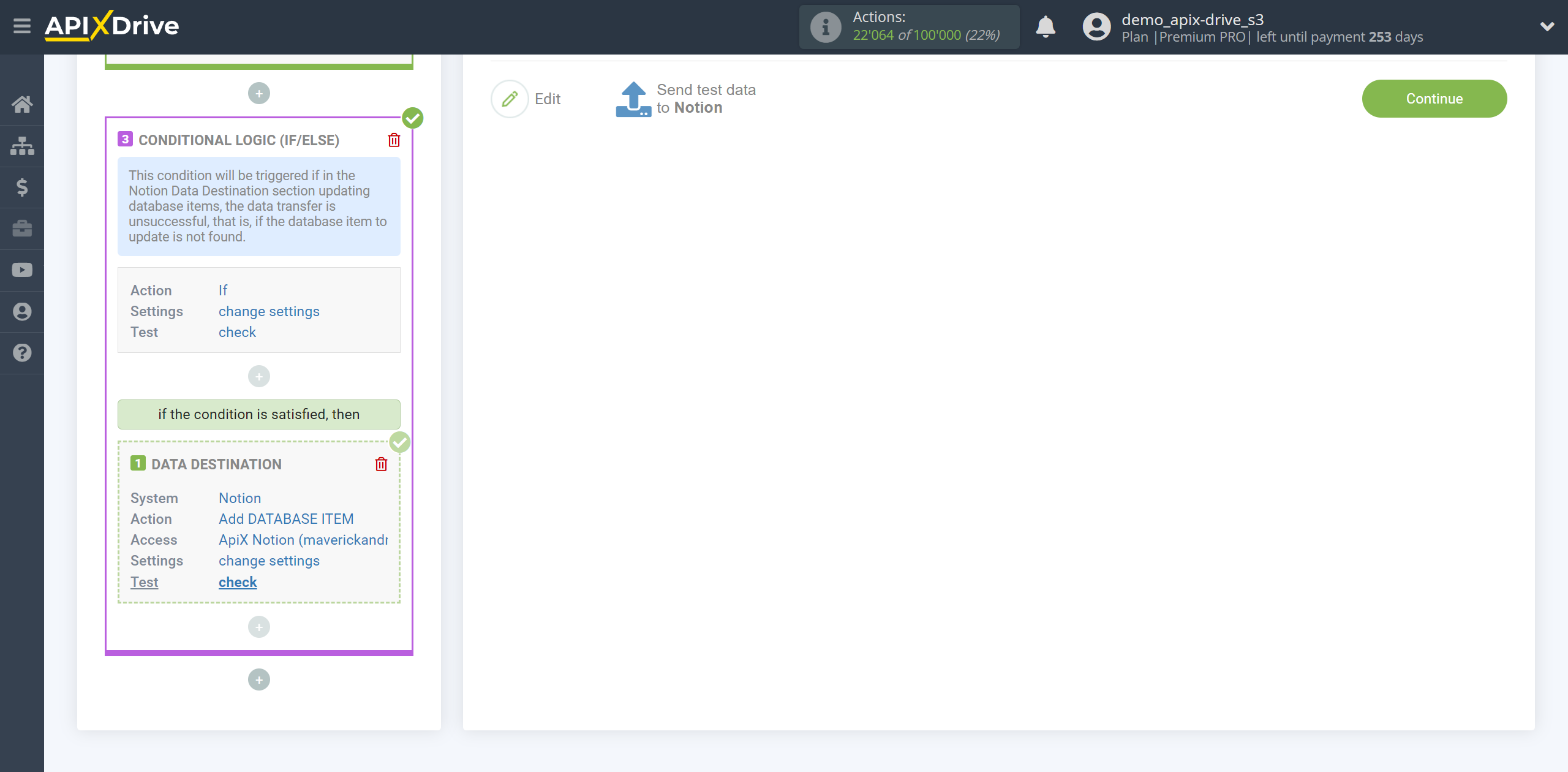Add step below If action box
1568x772 pixels.
point(259,376)
